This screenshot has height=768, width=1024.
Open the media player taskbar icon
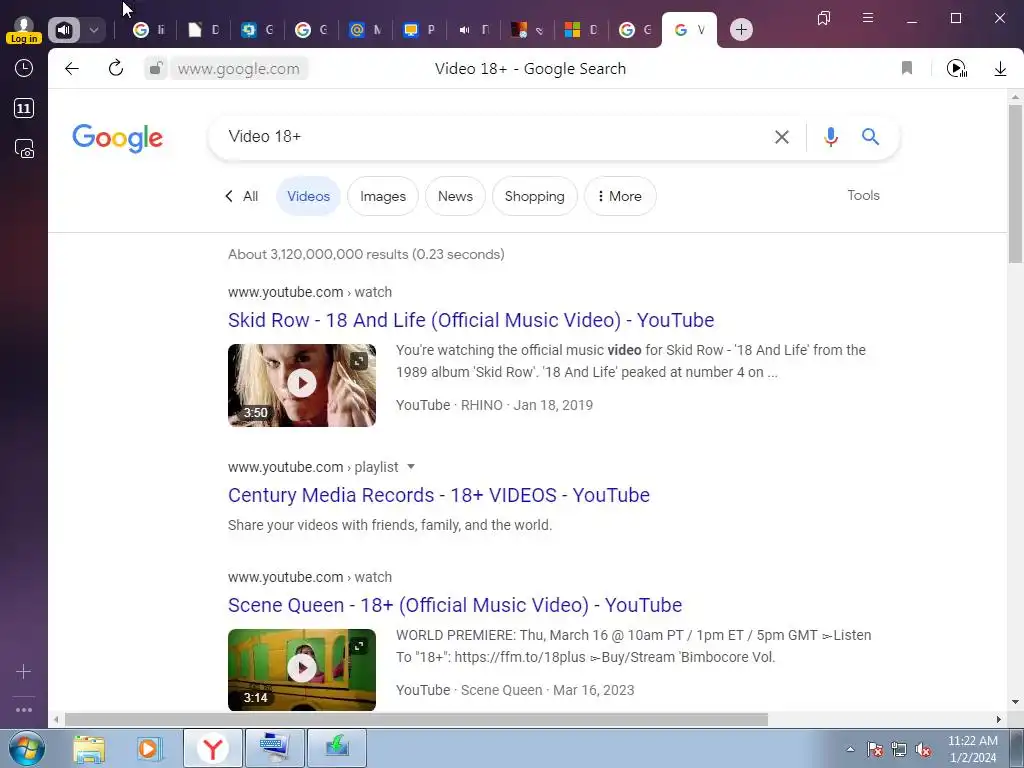(x=150, y=748)
